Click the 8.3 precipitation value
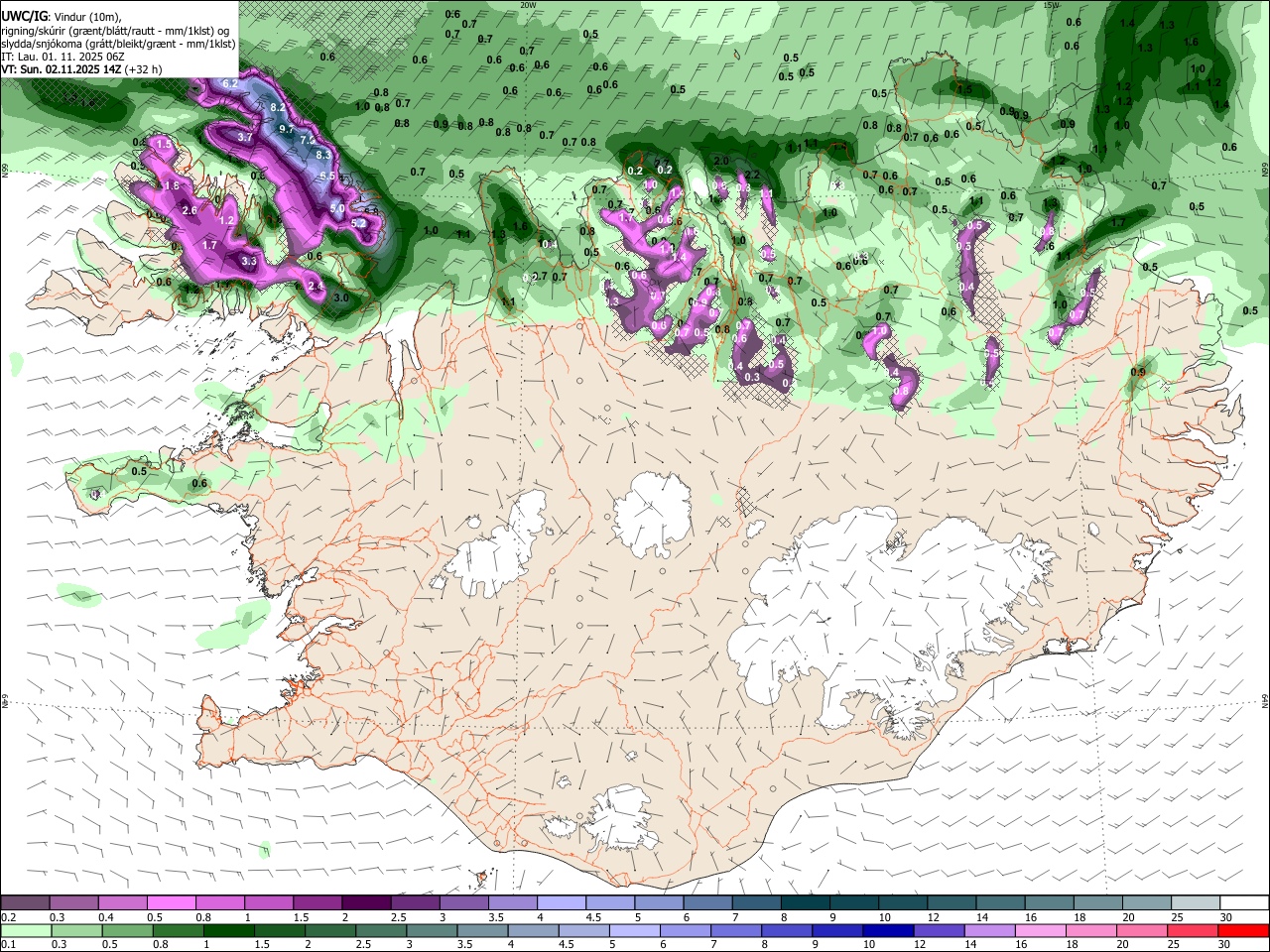The width and height of the screenshot is (1270, 952). point(322,155)
